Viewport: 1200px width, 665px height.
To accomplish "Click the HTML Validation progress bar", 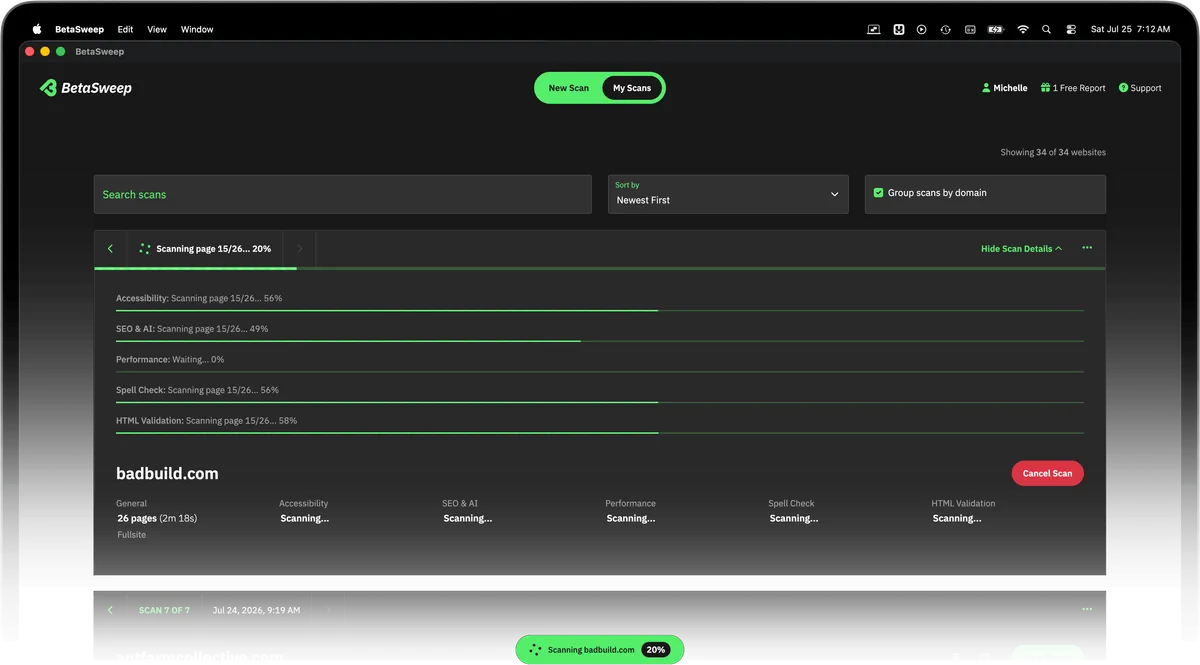I will 600,433.
